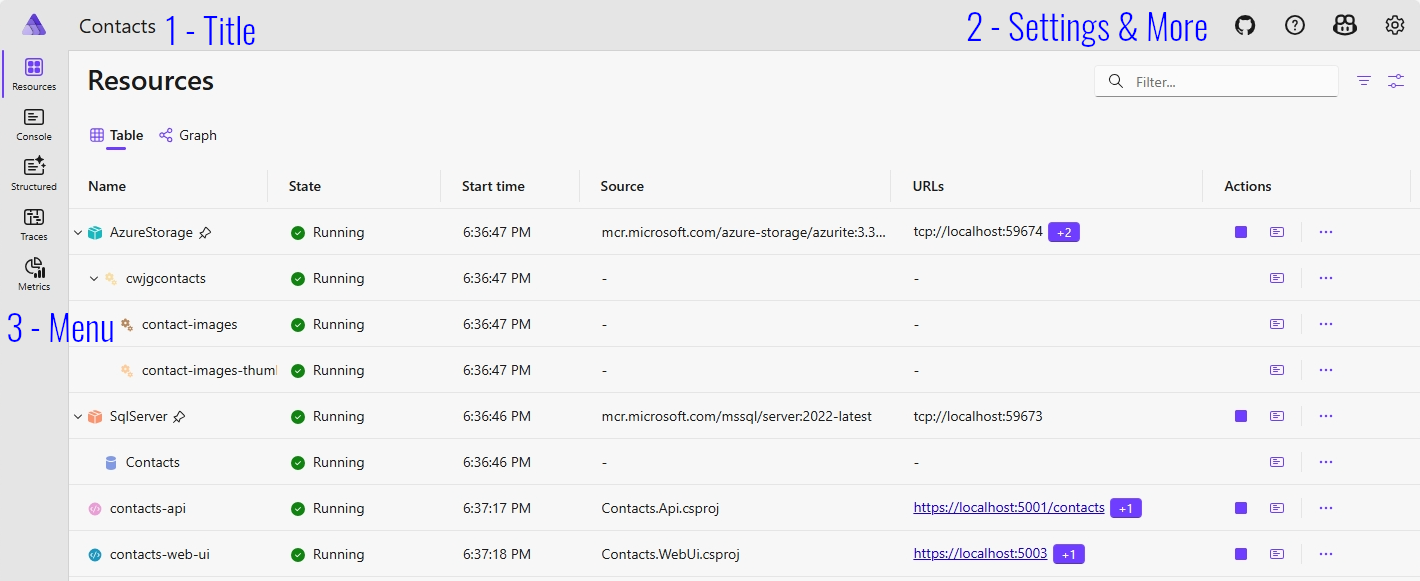View console logs for contacts-api
Screen dimensions: 1420x581
[1277, 508]
